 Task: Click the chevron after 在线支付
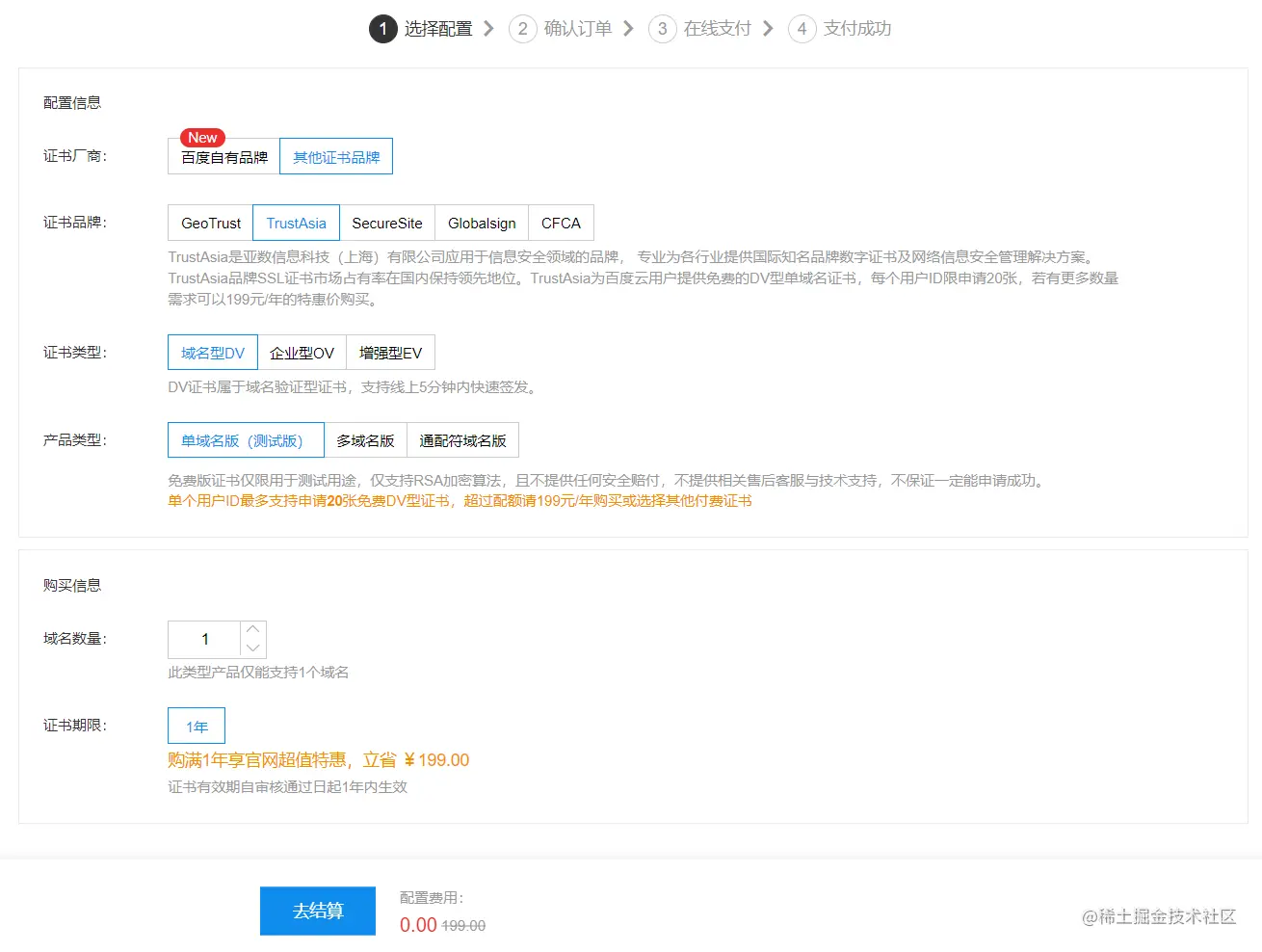coord(768,29)
